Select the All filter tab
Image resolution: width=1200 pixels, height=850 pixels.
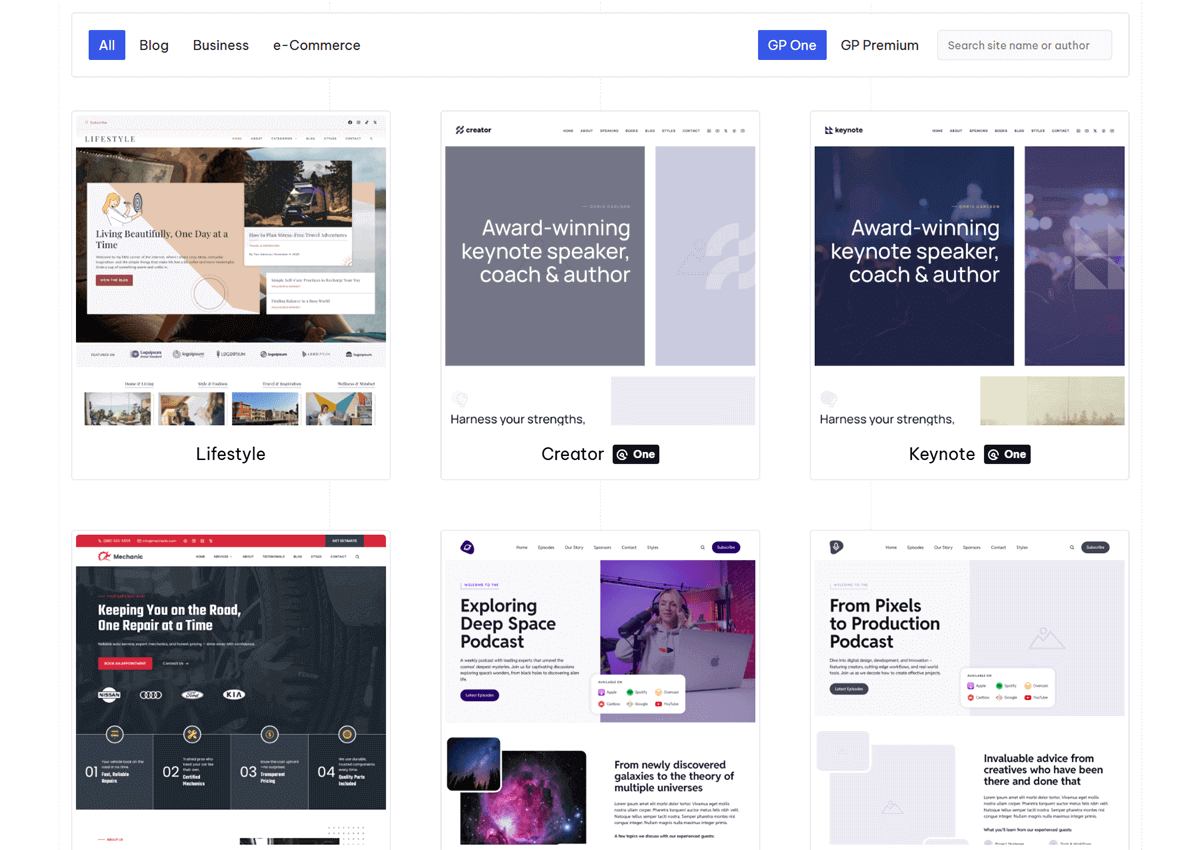click(106, 44)
